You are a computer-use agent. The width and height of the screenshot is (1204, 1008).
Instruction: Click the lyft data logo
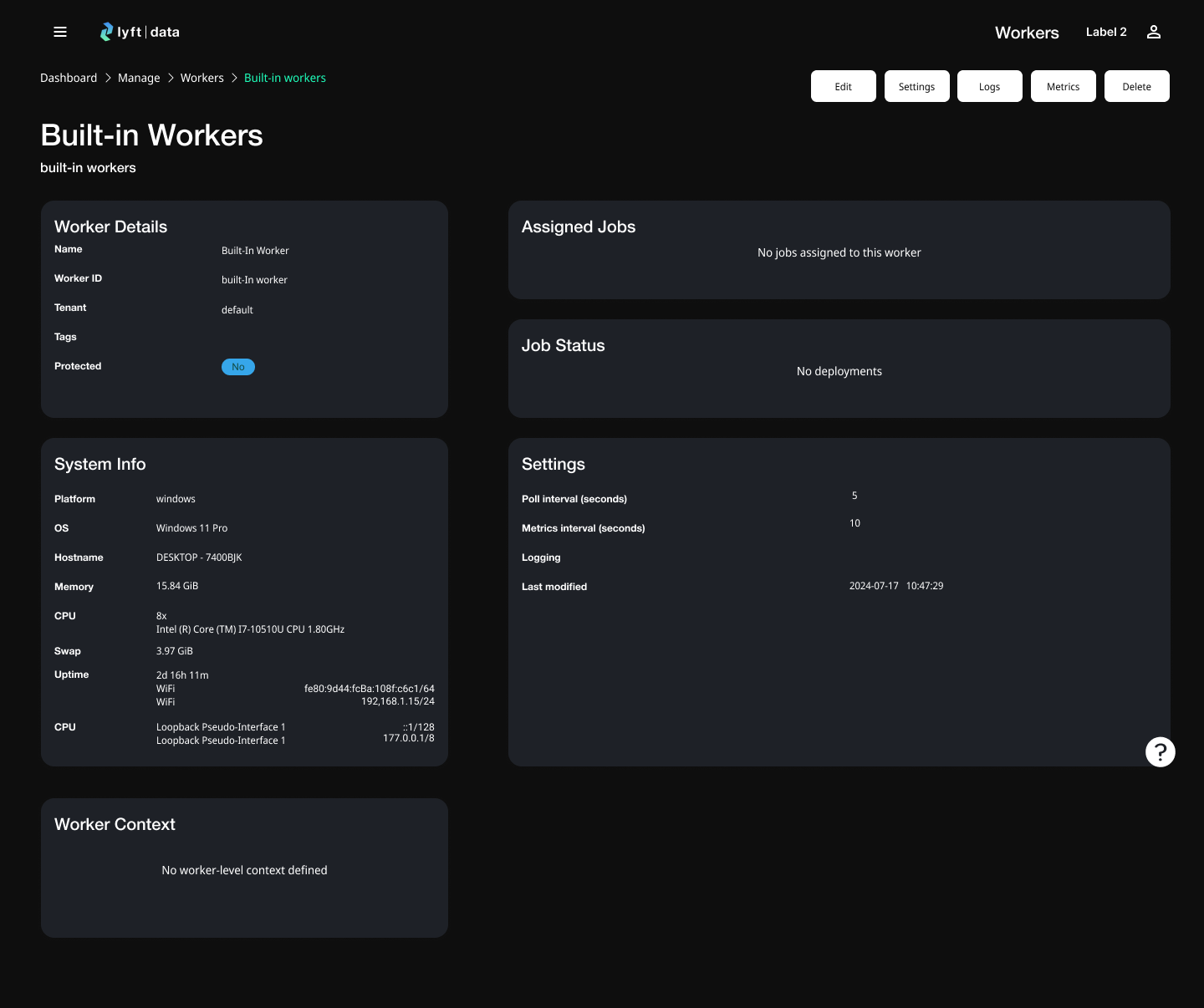140,32
